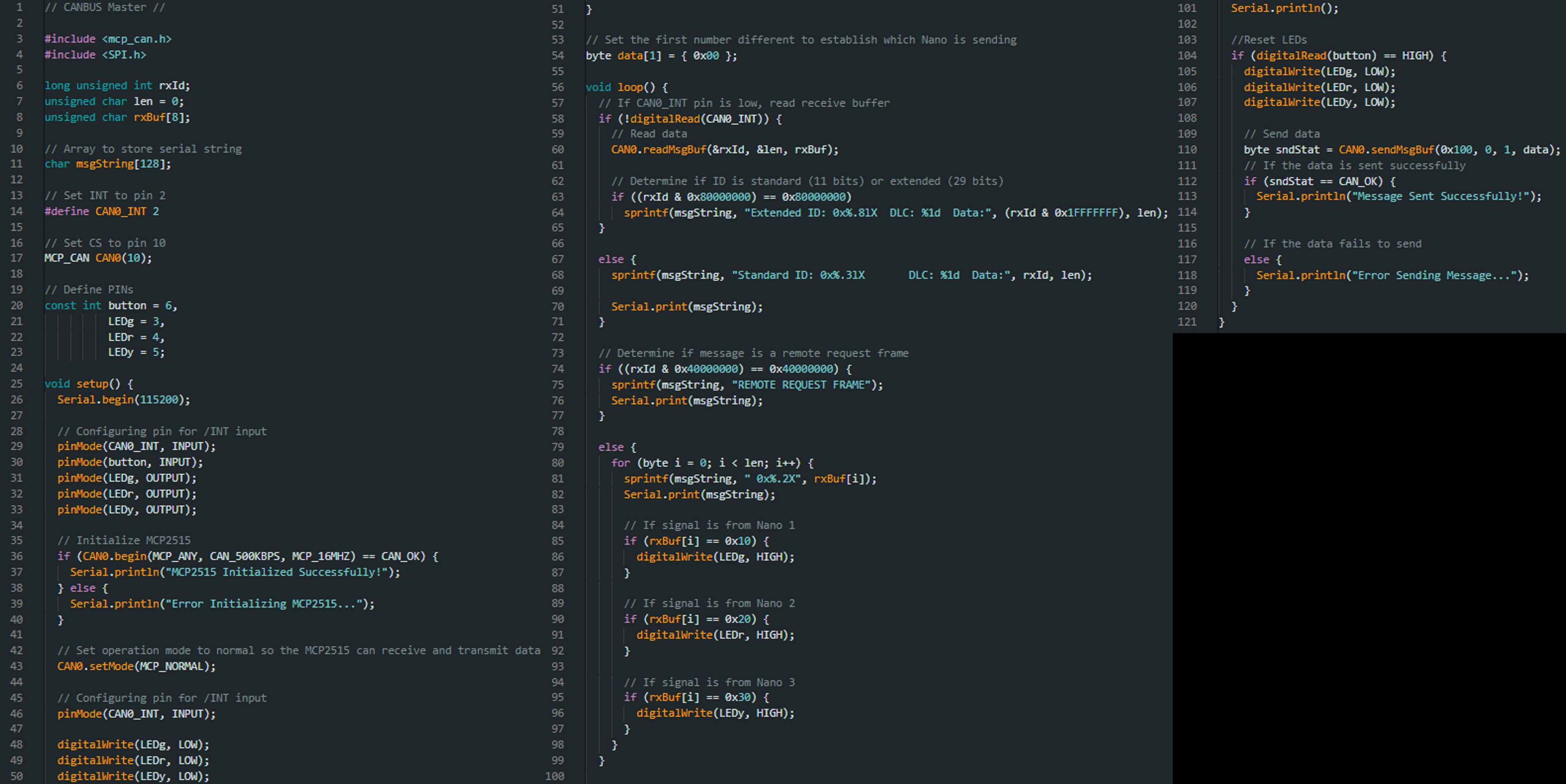The height and width of the screenshot is (784, 1566).
Task: Click line number 110 in the gutter
Action: pyautogui.click(x=1187, y=150)
